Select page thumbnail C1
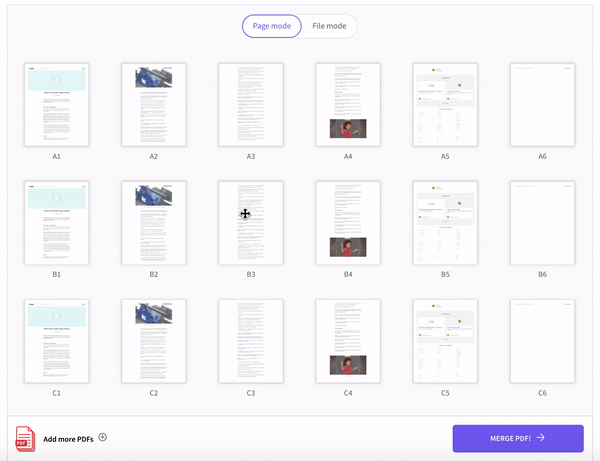Screen dimensions: 600x461 tap(57, 341)
